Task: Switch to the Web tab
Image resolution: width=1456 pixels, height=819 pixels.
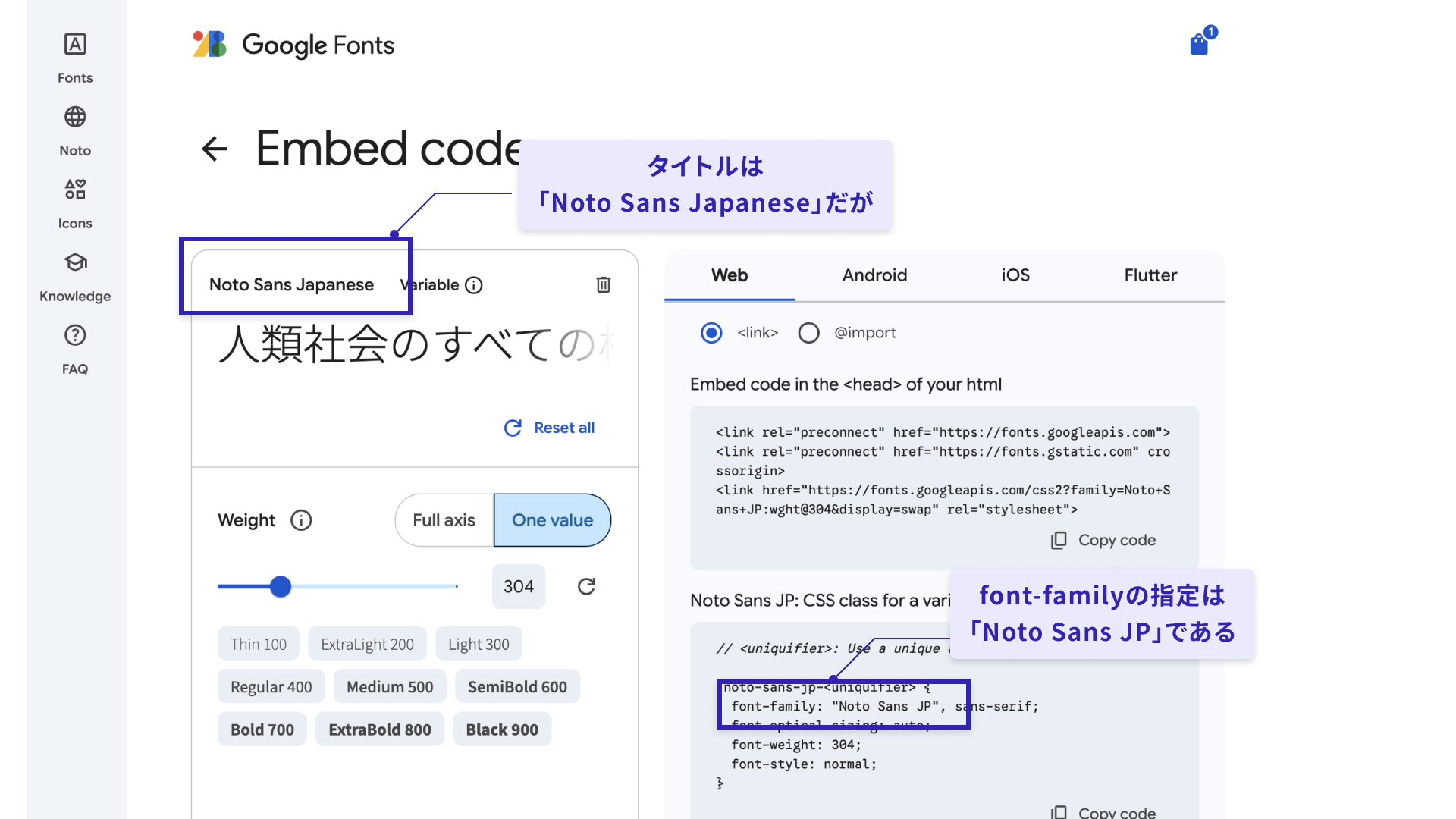Action: [730, 275]
